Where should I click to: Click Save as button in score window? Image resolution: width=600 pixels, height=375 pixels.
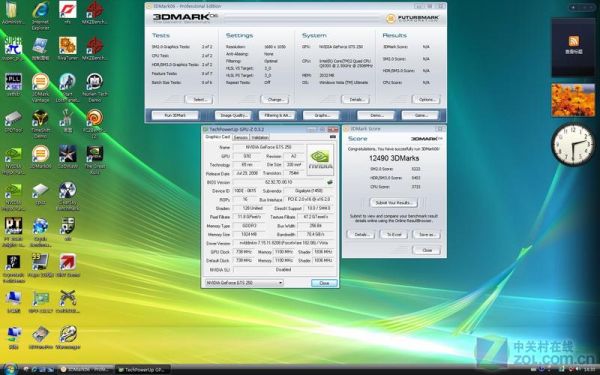click(427, 234)
